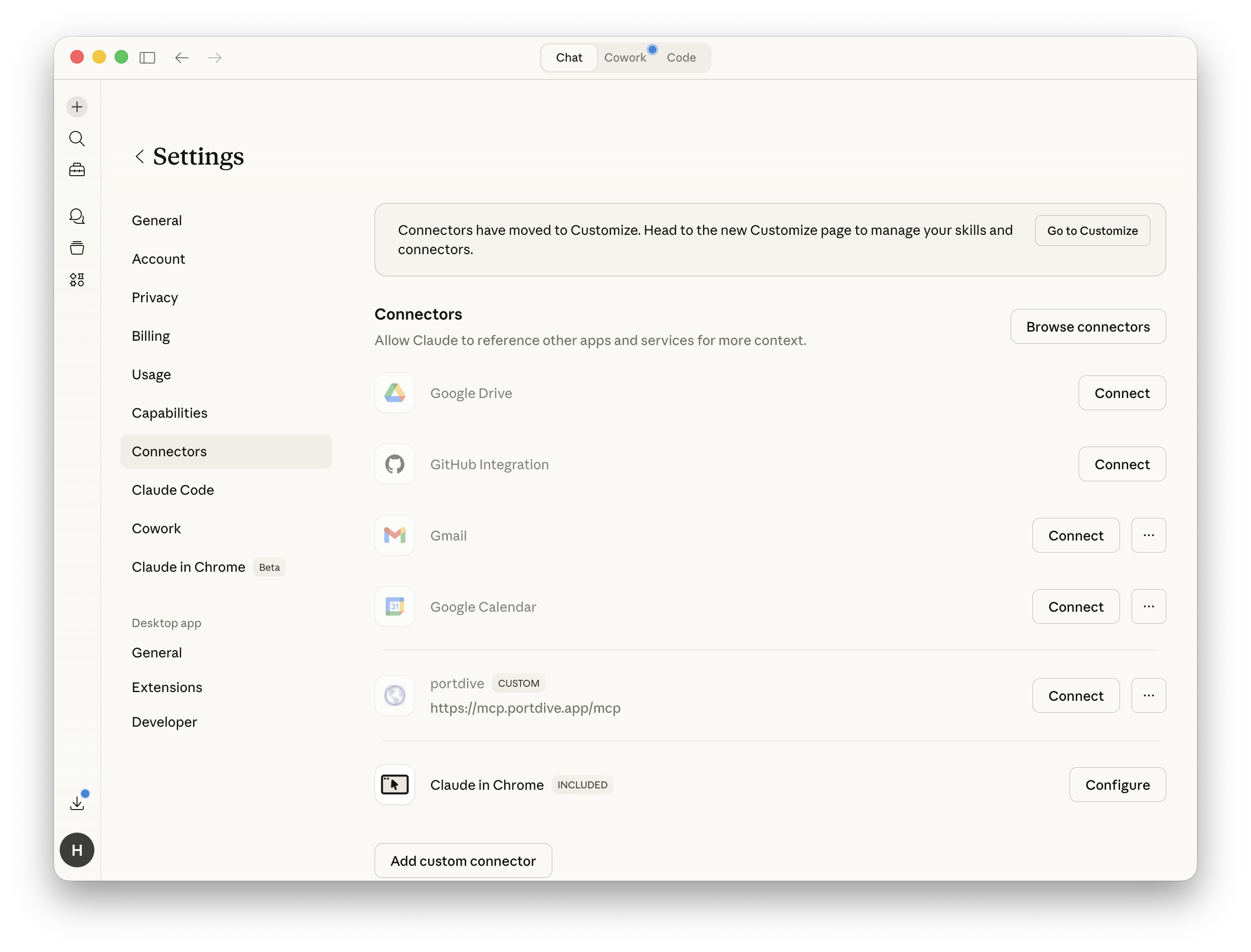Open the toolbox icon in left sidebar
The width and height of the screenshot is (1251, 952).
click(x=77, y=170)
